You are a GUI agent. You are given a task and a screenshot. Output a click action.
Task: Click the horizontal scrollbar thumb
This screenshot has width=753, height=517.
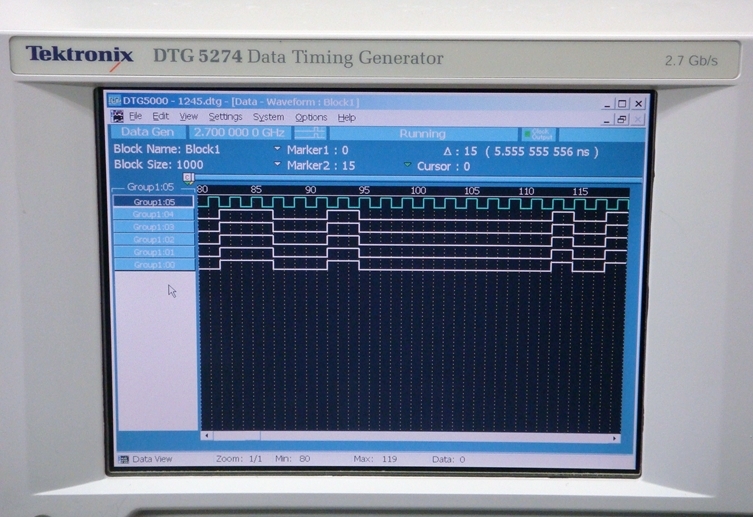click(237, 436)
